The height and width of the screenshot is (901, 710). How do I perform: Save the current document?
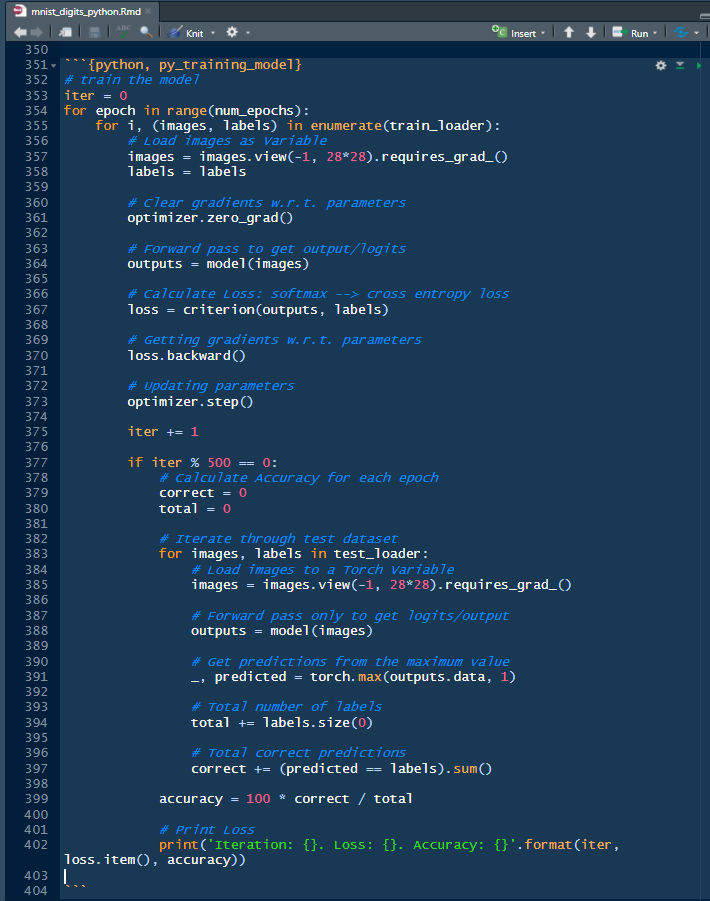pyautogui.click(x=94, y=33)
